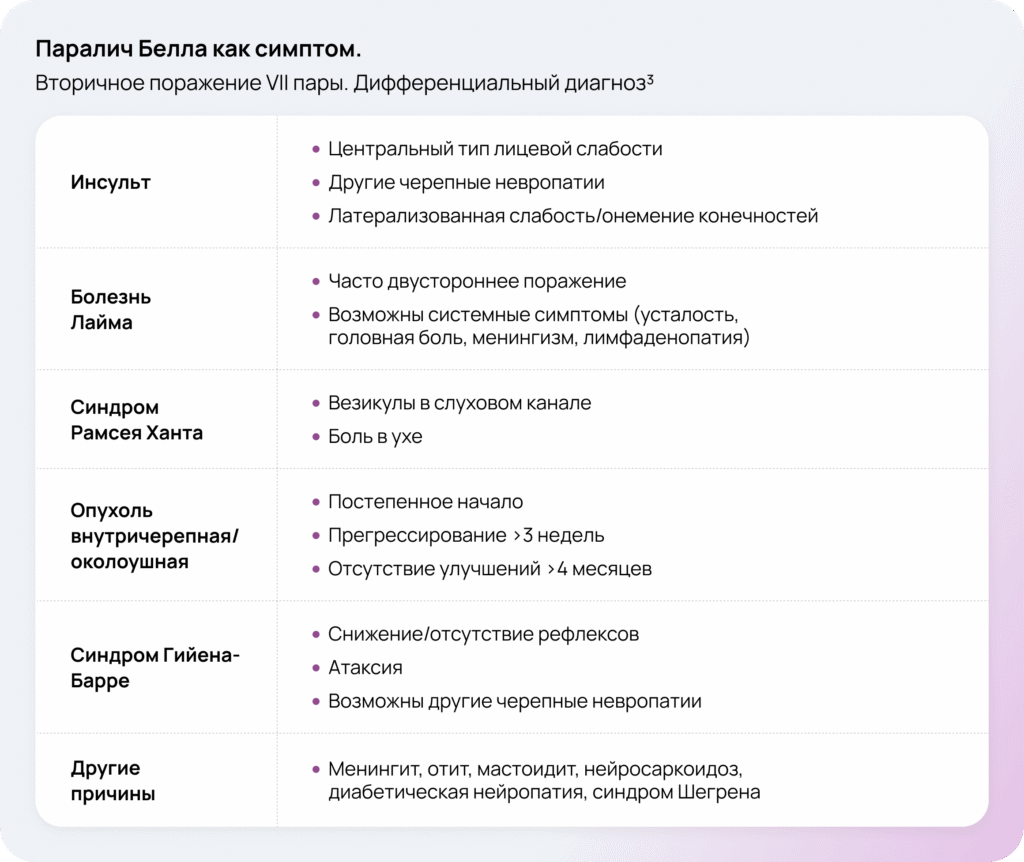
Task: Click "Центральный тип лицевой слабости" item
Action: pyautogui.click(x=495, y=149)
